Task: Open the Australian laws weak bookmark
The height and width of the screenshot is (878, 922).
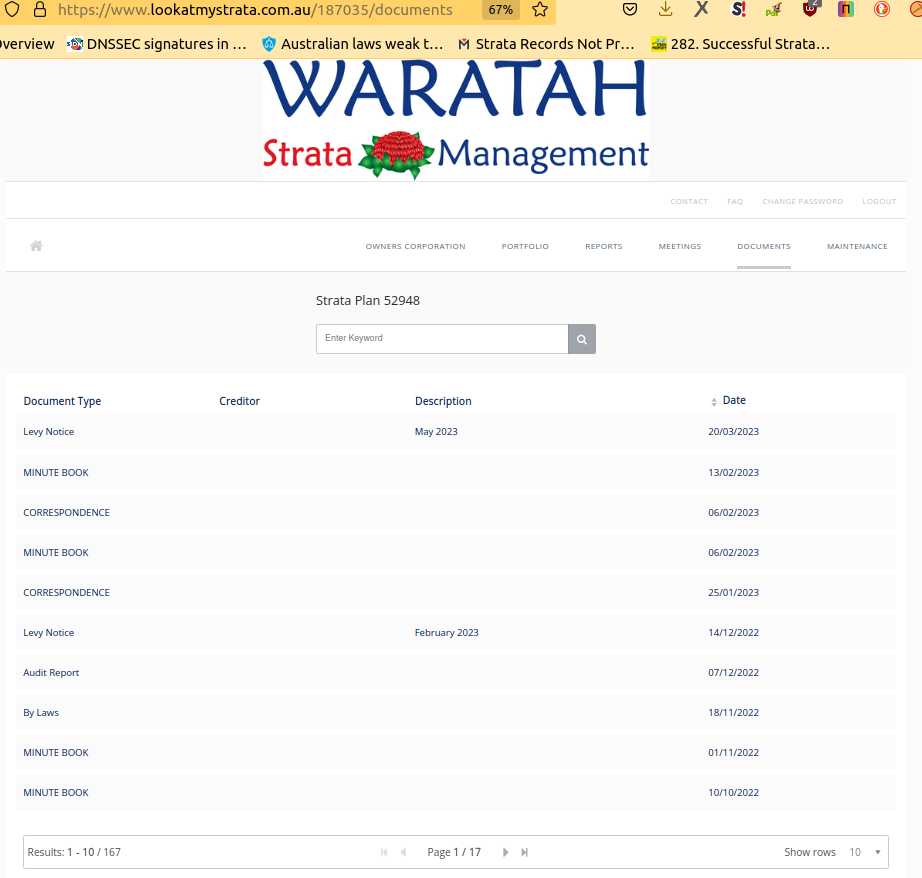Action: point(352,44)
